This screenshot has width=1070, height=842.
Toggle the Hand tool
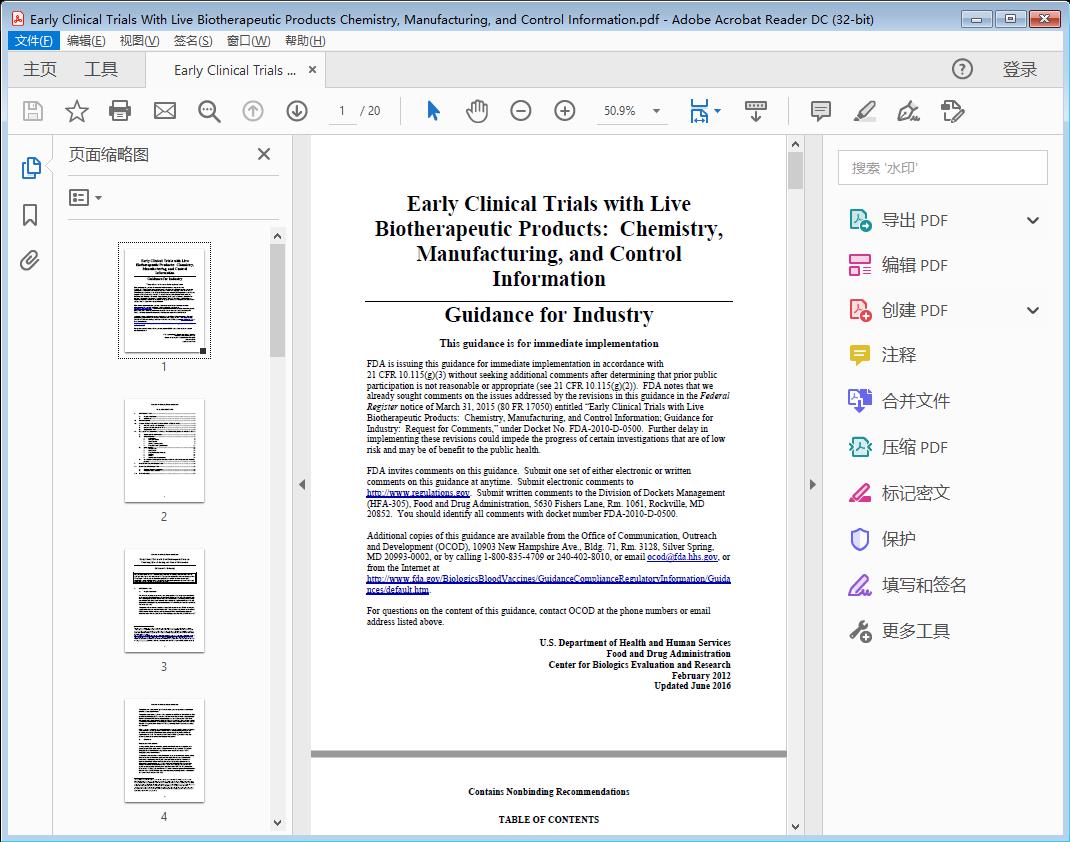[x=477, y=111]
